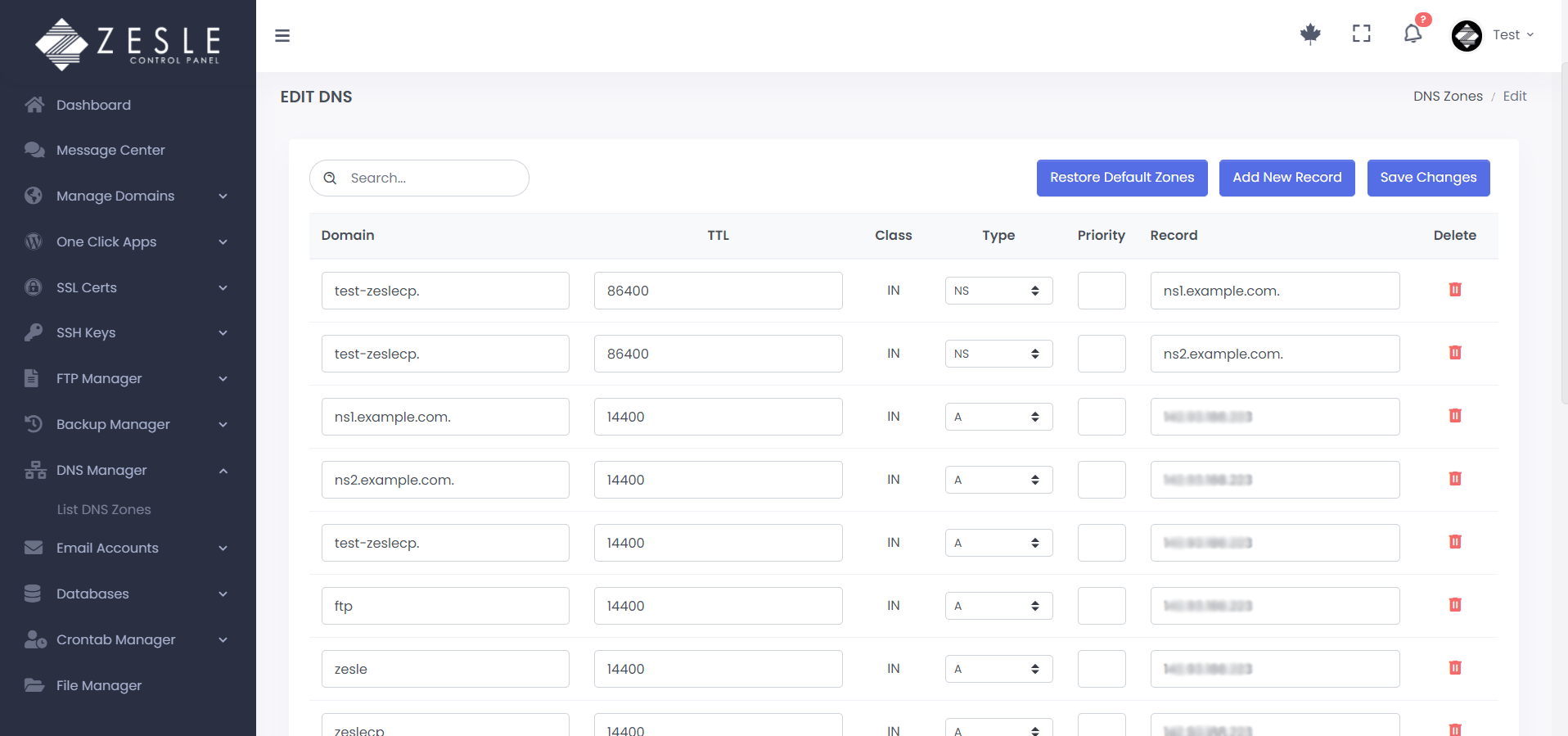Open the notifications bell icon
Screen dimensions: 1568x736
[x=1413, y=34]
